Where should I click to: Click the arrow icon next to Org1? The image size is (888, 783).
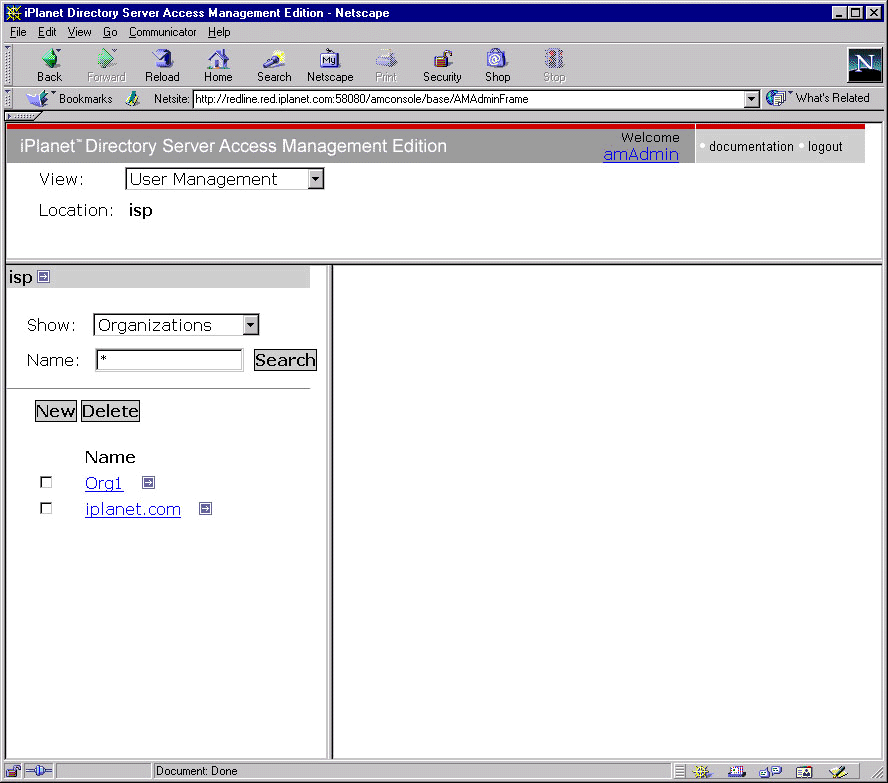click(x=148, y=482)
